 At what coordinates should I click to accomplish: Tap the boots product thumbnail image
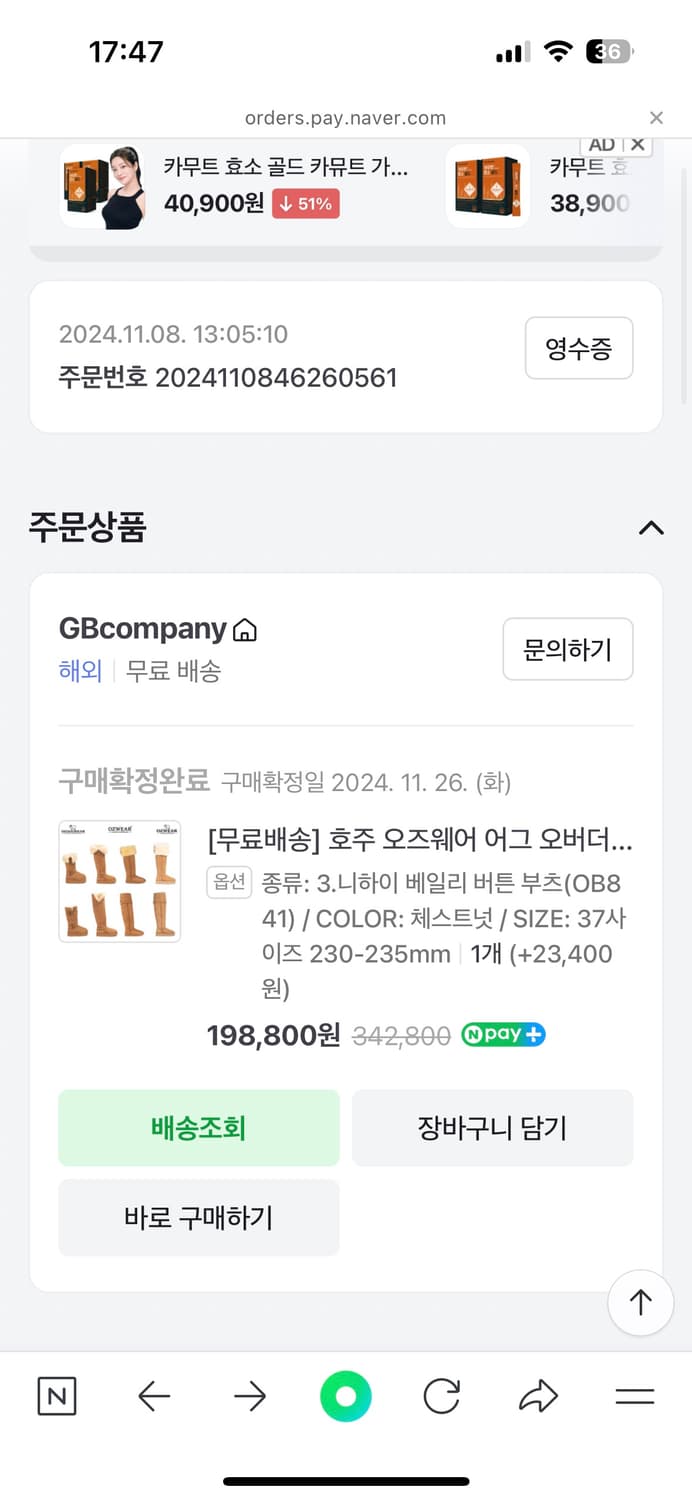pyautogui.click(x=119, y=881)
